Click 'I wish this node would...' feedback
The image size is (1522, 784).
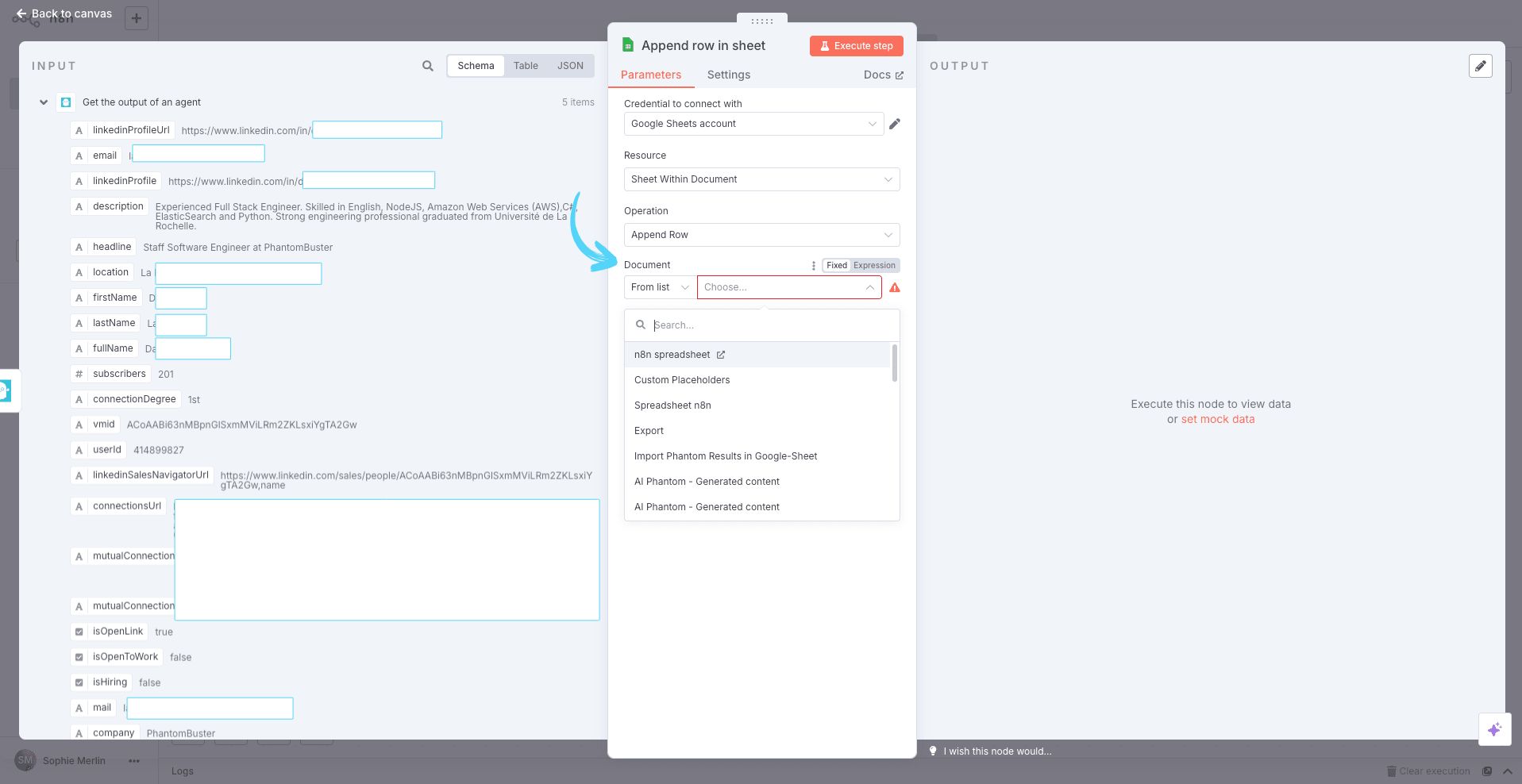[997, 751]
